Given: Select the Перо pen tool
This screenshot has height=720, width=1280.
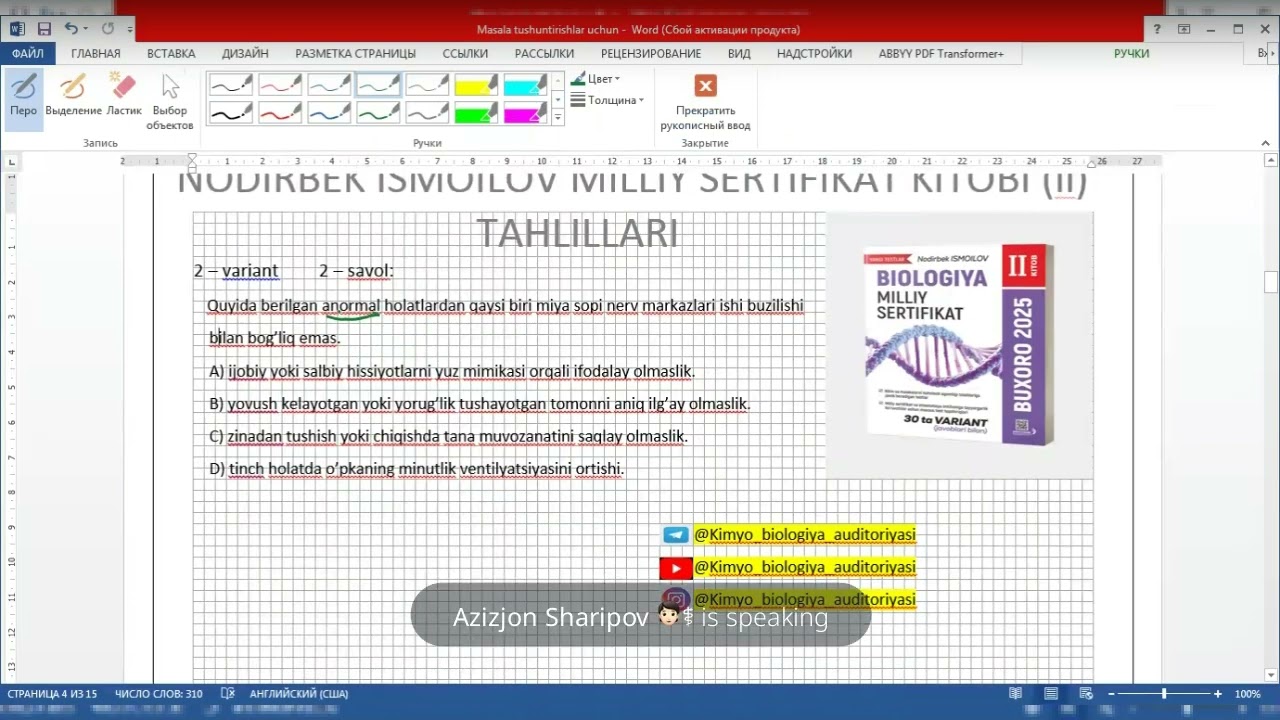Looking at the screenshot, I should pyautogui.click(x=23, y=98).
